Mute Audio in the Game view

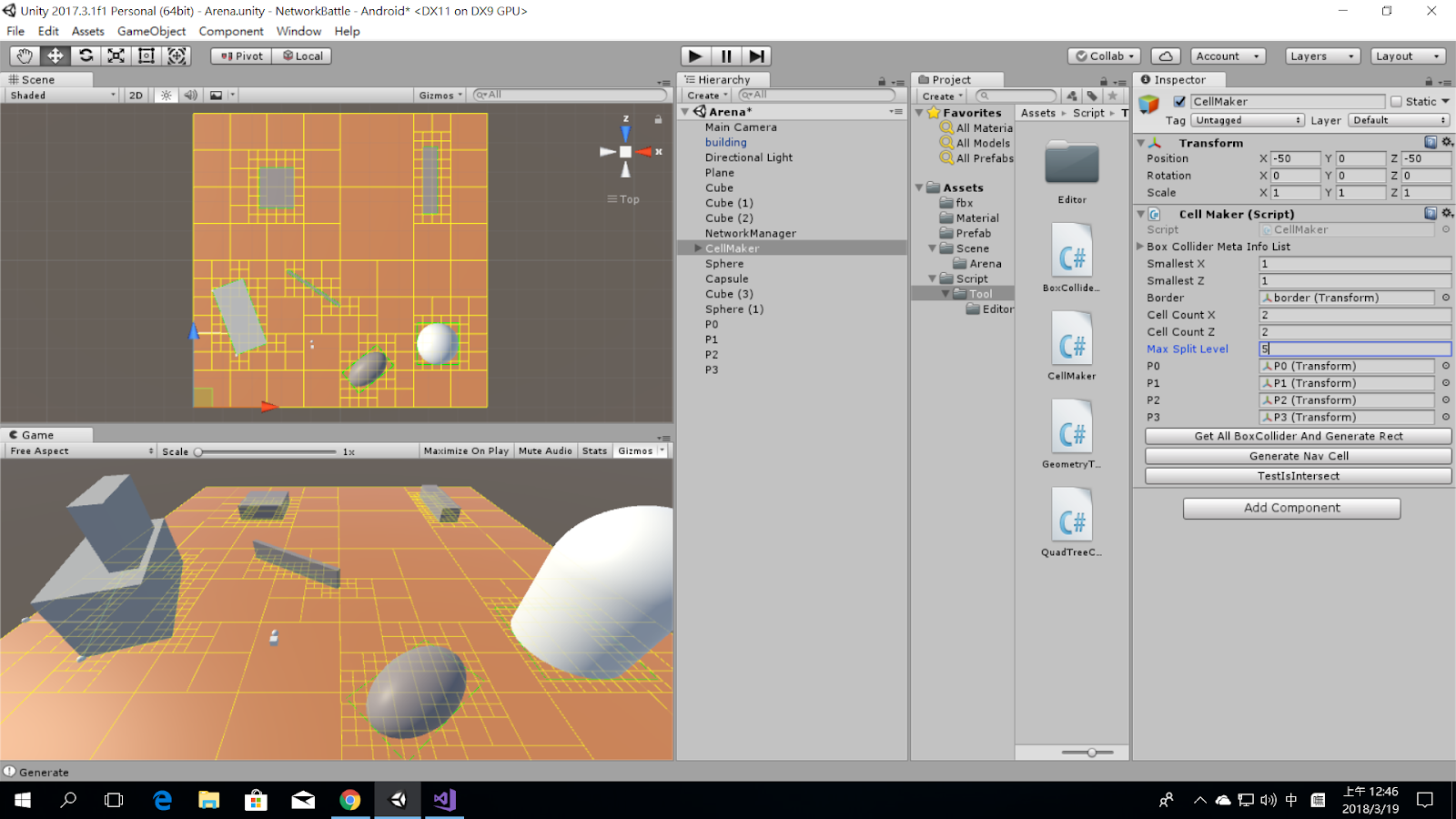(x=544, y=450)
